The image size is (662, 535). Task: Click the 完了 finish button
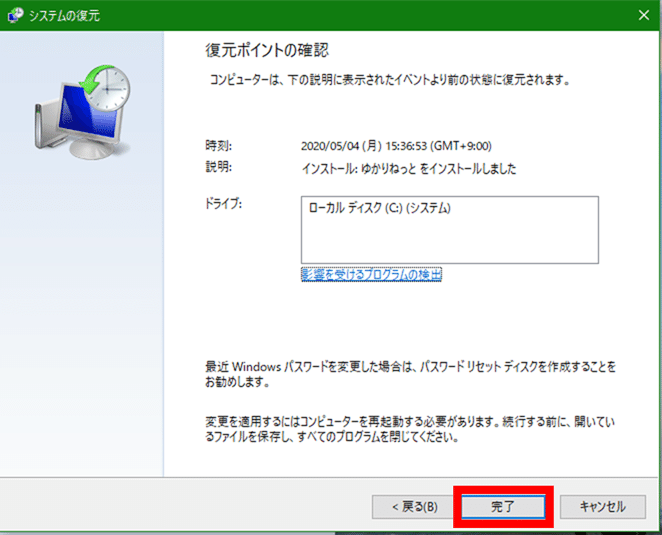click(503, 506)
